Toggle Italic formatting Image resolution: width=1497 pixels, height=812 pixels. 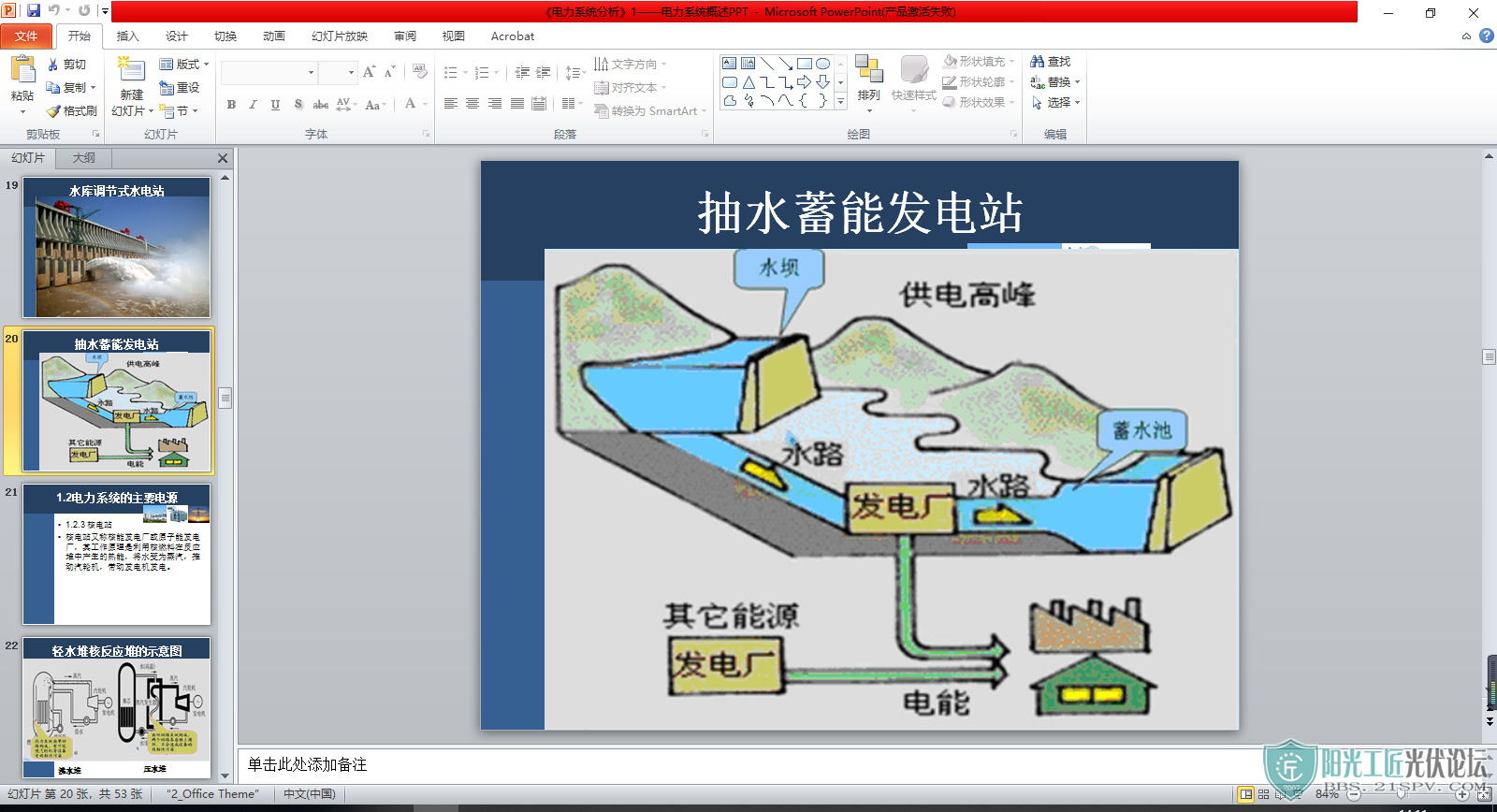click(253, 105)
